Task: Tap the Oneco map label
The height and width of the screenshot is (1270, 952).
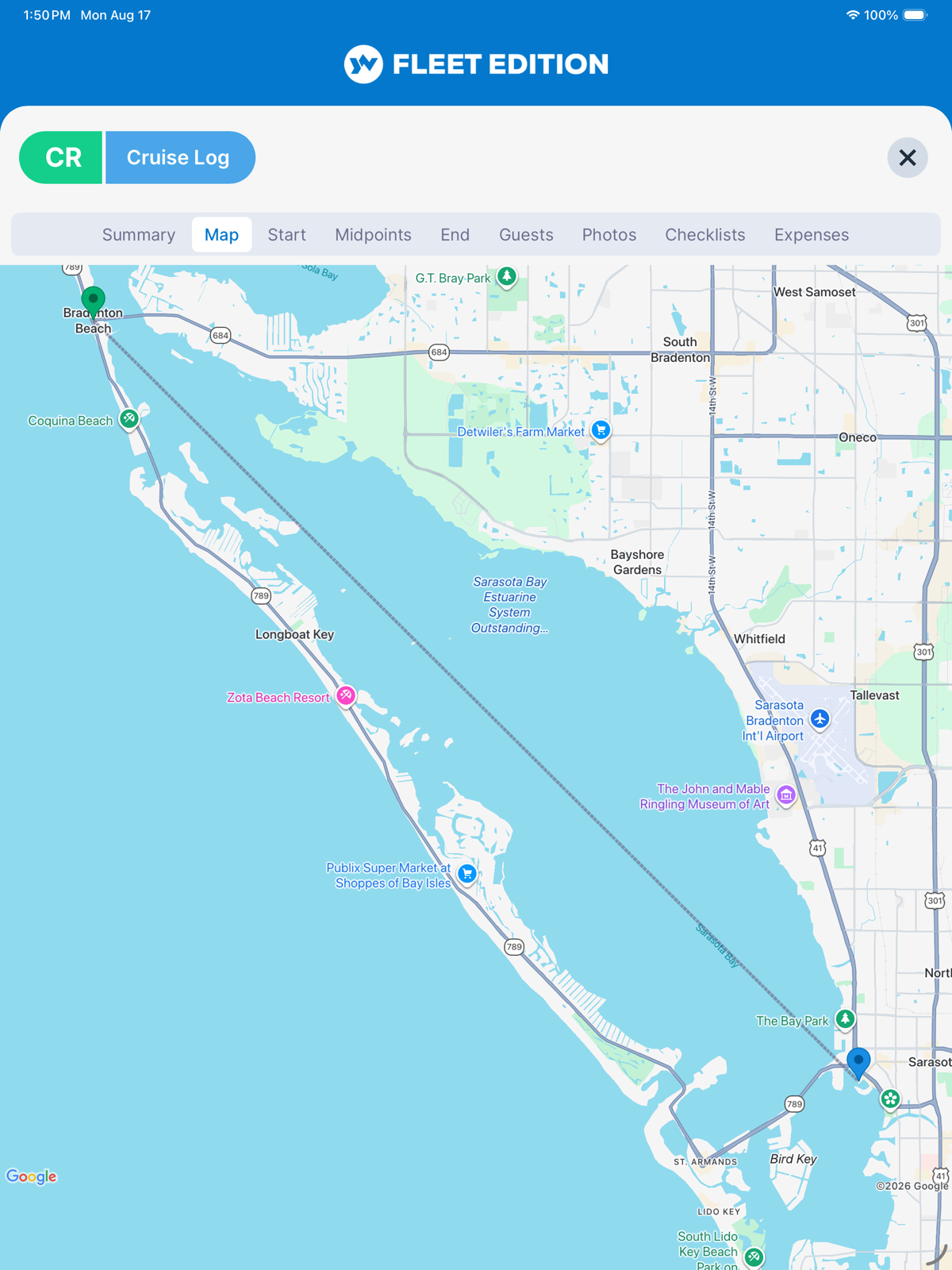Action: [x=858, y=437]
